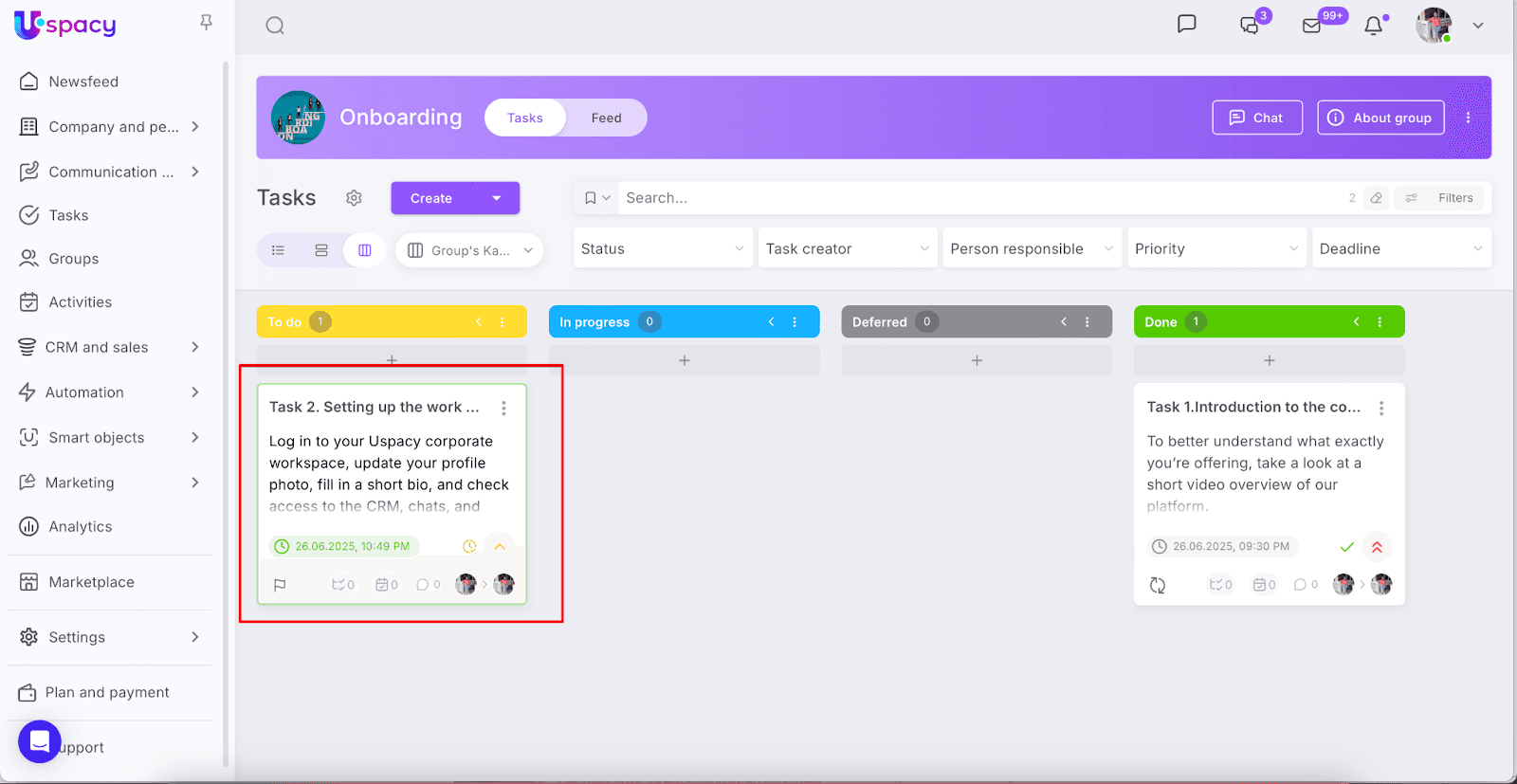Open the group Chat button
The width and height of the screenshot is (1517, 784).
coord(1256,118)
